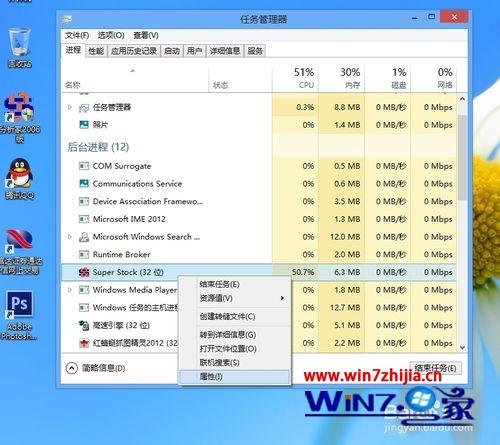Image resolution: width=500 pixels, height=445 pixels.
Task: Select the Communications Service row name
Action: click(x=137, y=184)
